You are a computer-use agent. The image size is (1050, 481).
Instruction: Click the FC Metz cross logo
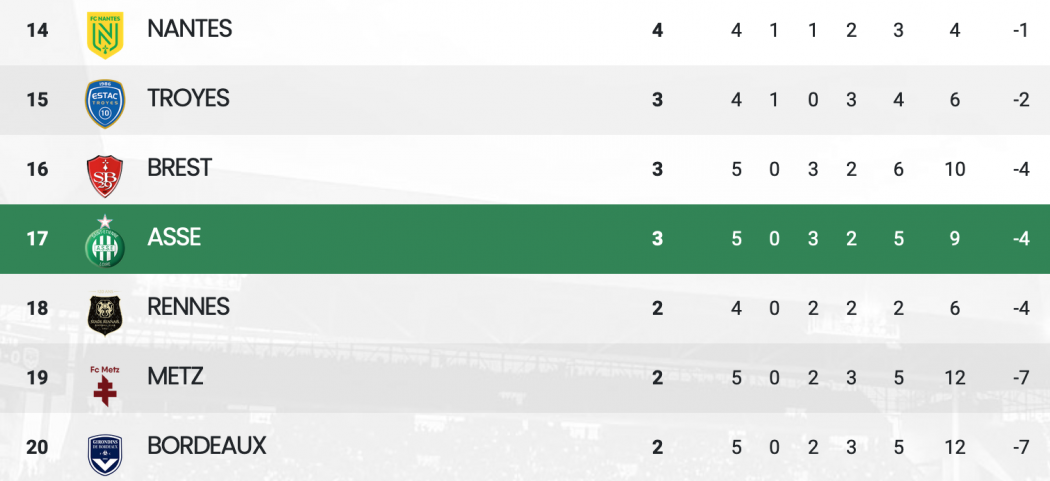(105, 386)
